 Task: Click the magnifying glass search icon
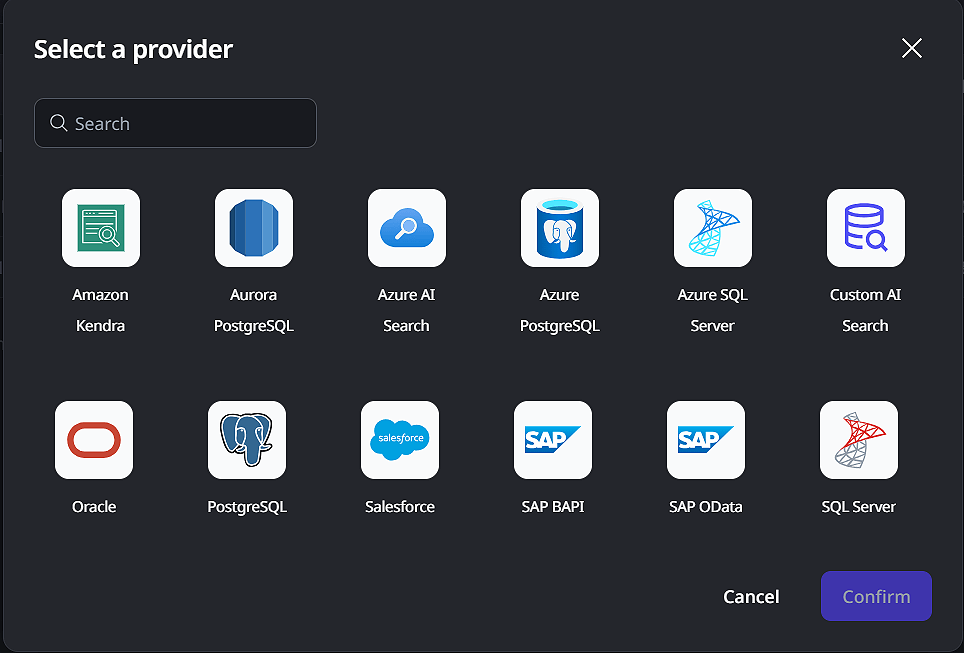click(59, 123)
